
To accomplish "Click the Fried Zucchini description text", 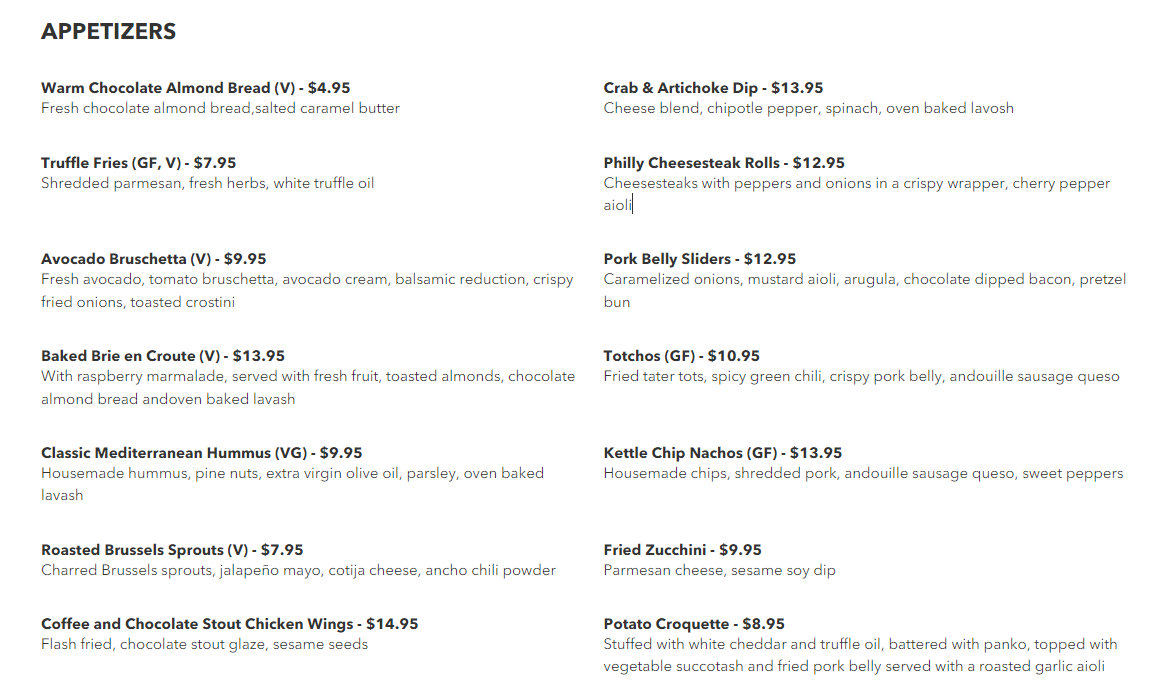I will 719,570.
